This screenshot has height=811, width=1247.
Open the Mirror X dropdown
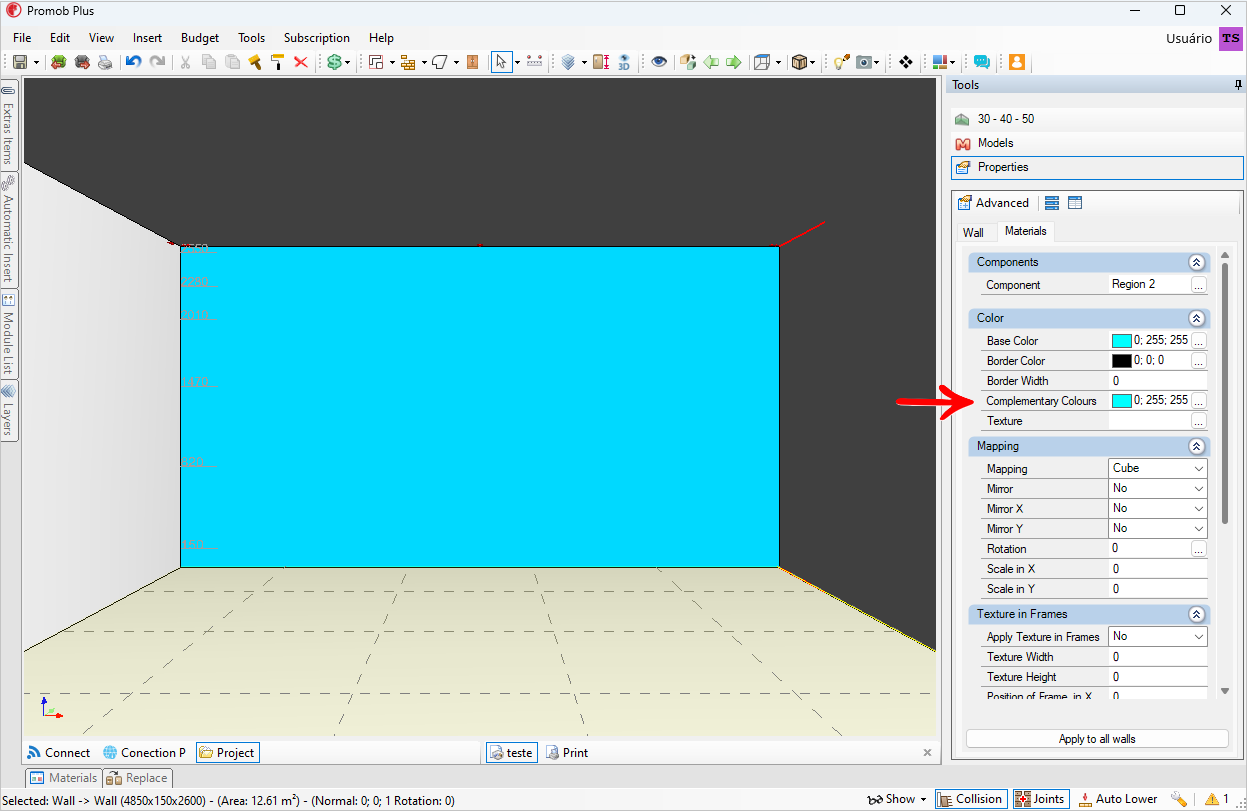pos(1158,508)
